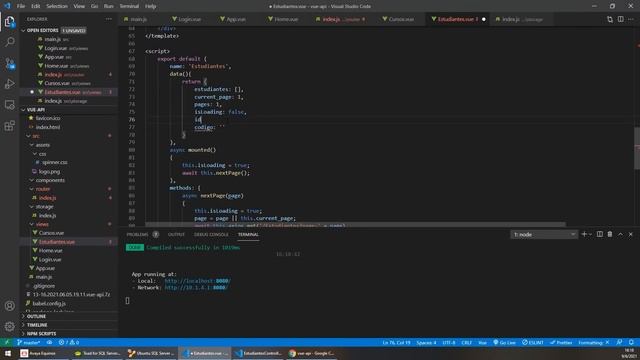Image resolution: width=640 pixels, height=360 pixels.
Task: Switch to the Problems panel tab
Action: 137,234
